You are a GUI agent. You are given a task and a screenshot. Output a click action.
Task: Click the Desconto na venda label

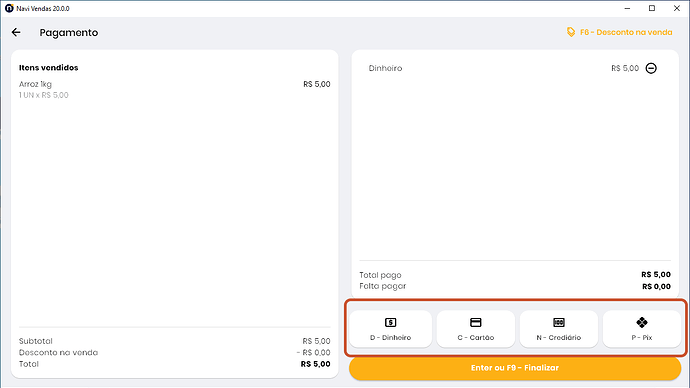coord(59,352)
